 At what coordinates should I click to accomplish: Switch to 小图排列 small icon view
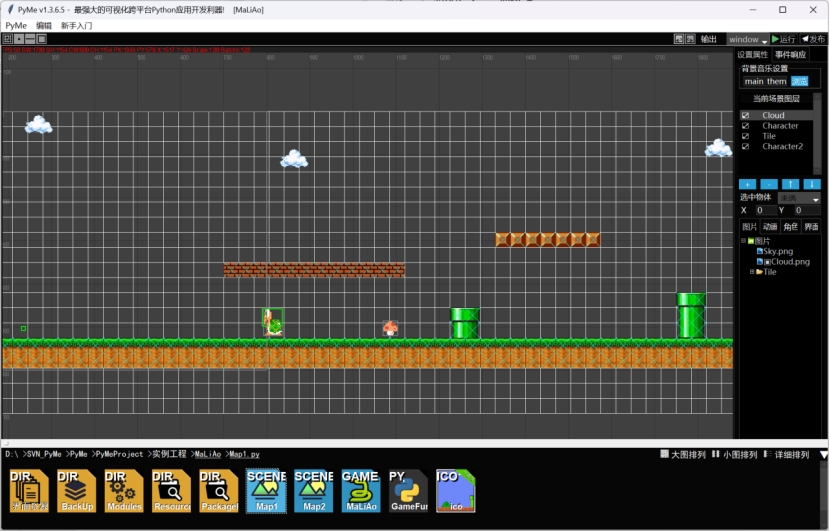pyautogui.click(x=735, y=454)
